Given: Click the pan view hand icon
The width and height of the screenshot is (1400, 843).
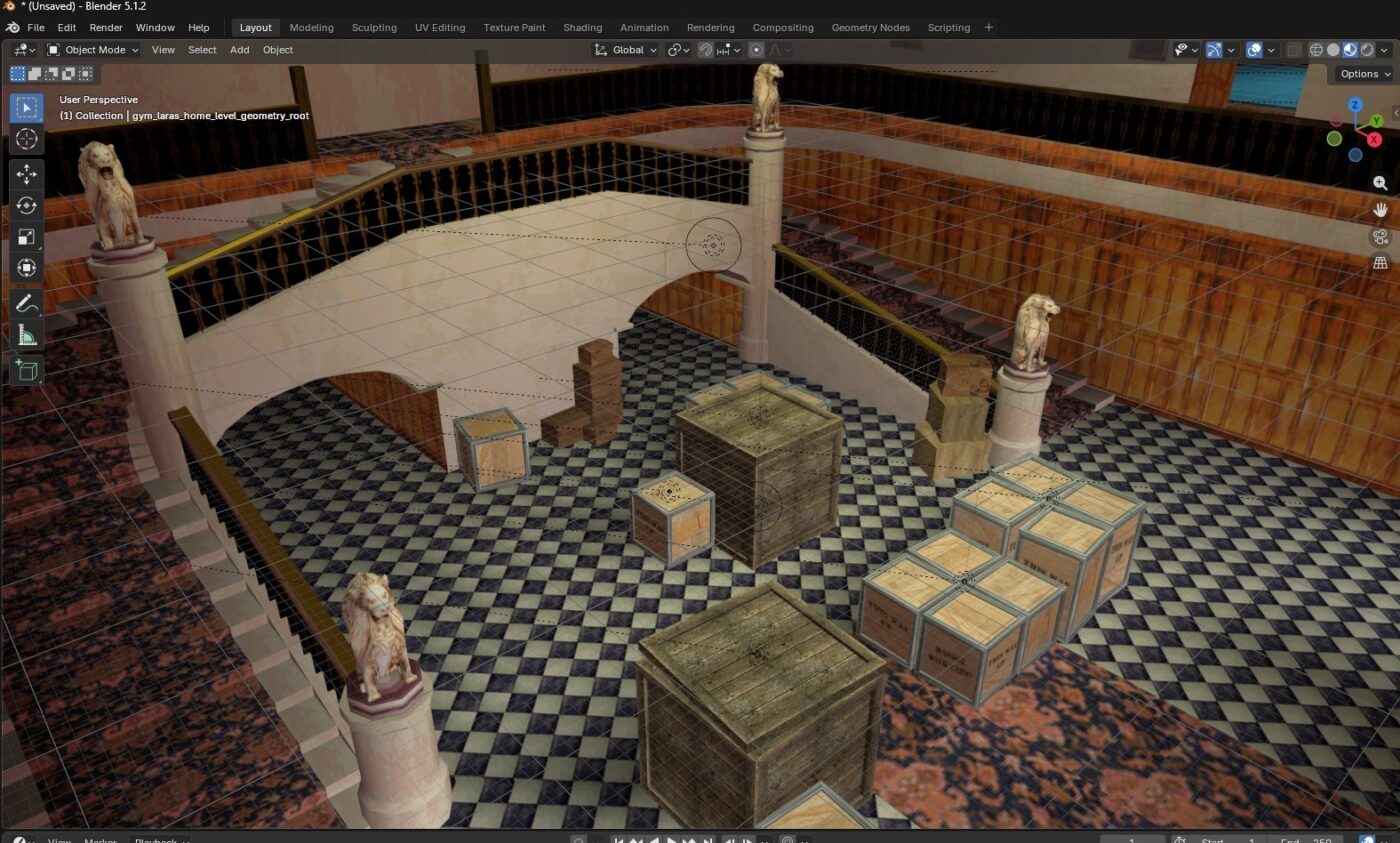Looking at the screenshot, I should tap(1380, 209).
